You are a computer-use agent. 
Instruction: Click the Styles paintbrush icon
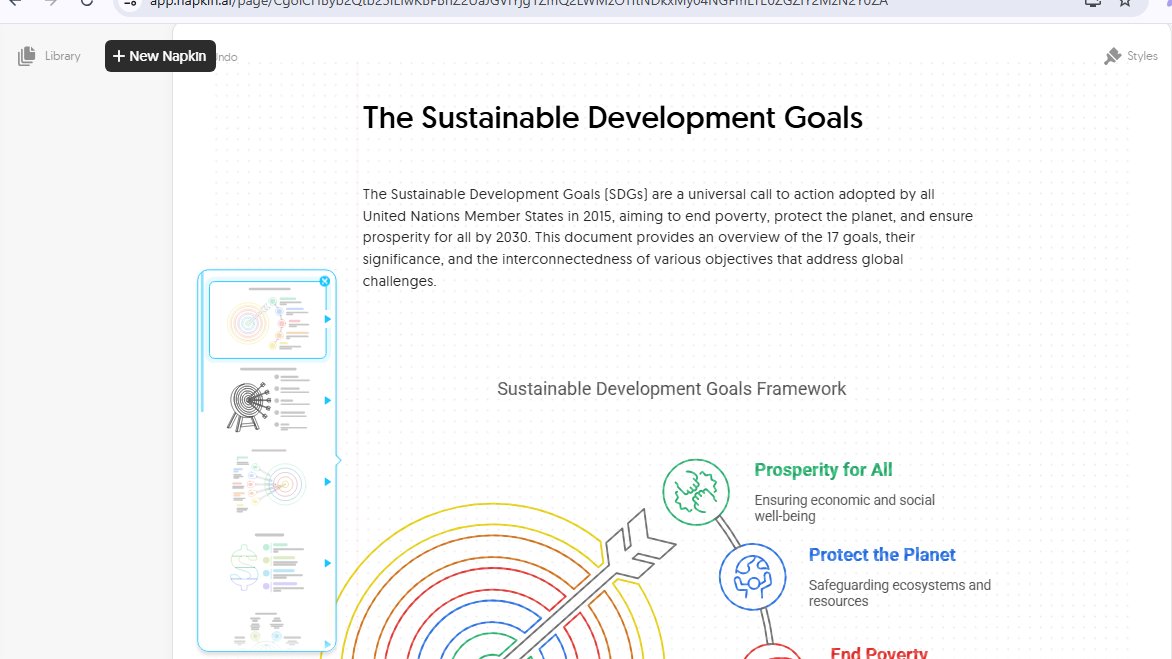pyautogui.click(x=1112, y=56)
